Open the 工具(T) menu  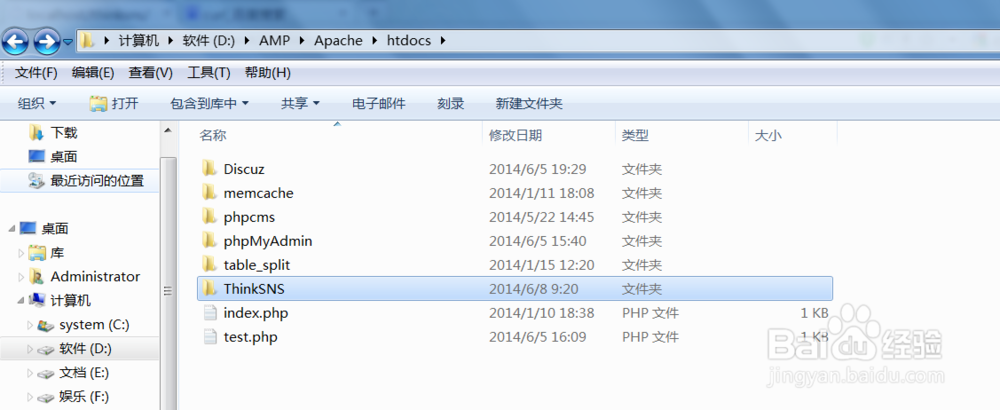[x=209, y=73]
